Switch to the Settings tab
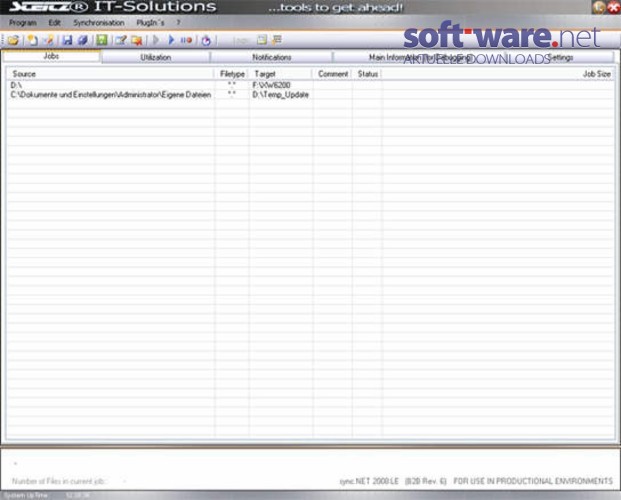 pyautogui.click(x=560, y=57)
